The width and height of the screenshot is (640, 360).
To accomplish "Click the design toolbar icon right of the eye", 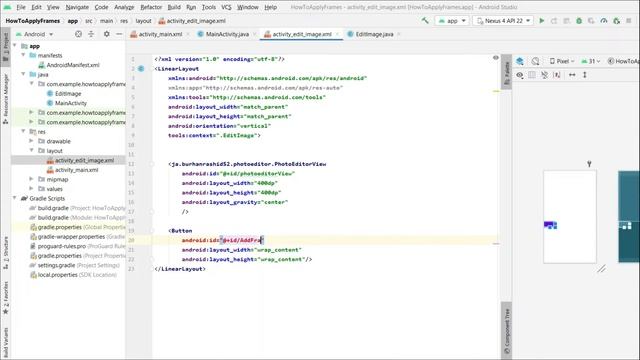I will point(532,75).
